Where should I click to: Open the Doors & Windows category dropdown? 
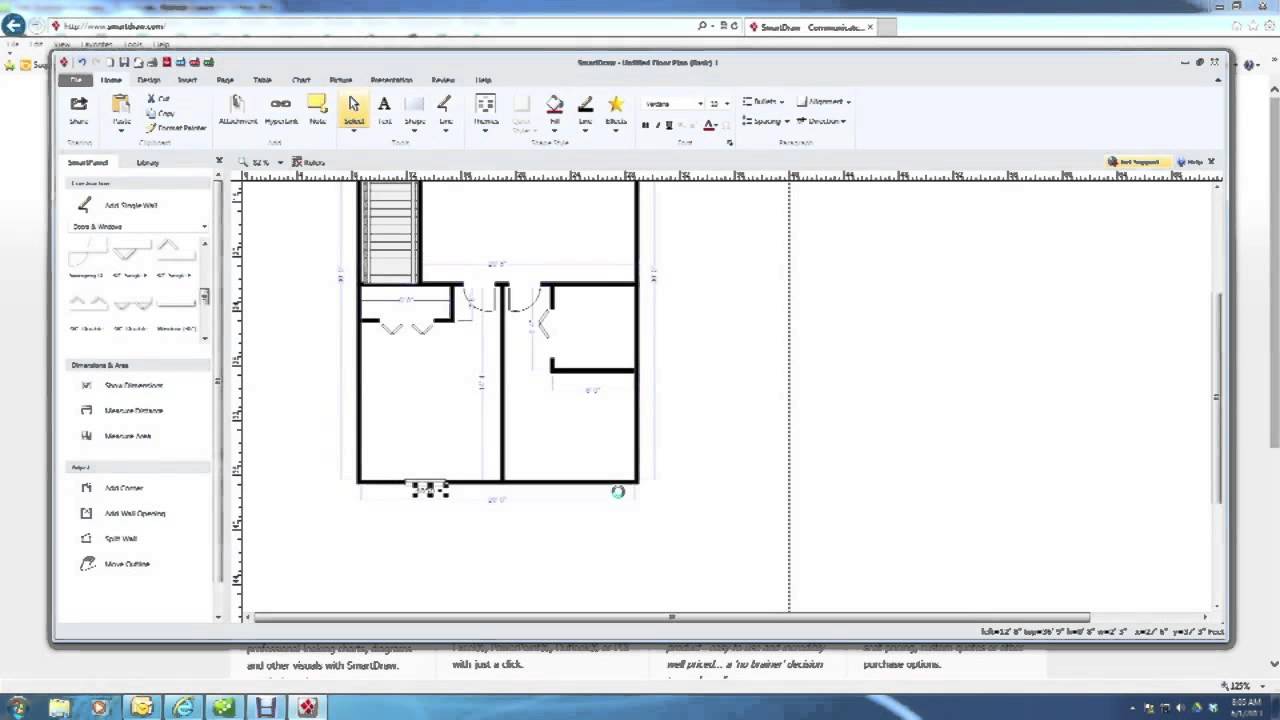(204, 226)
